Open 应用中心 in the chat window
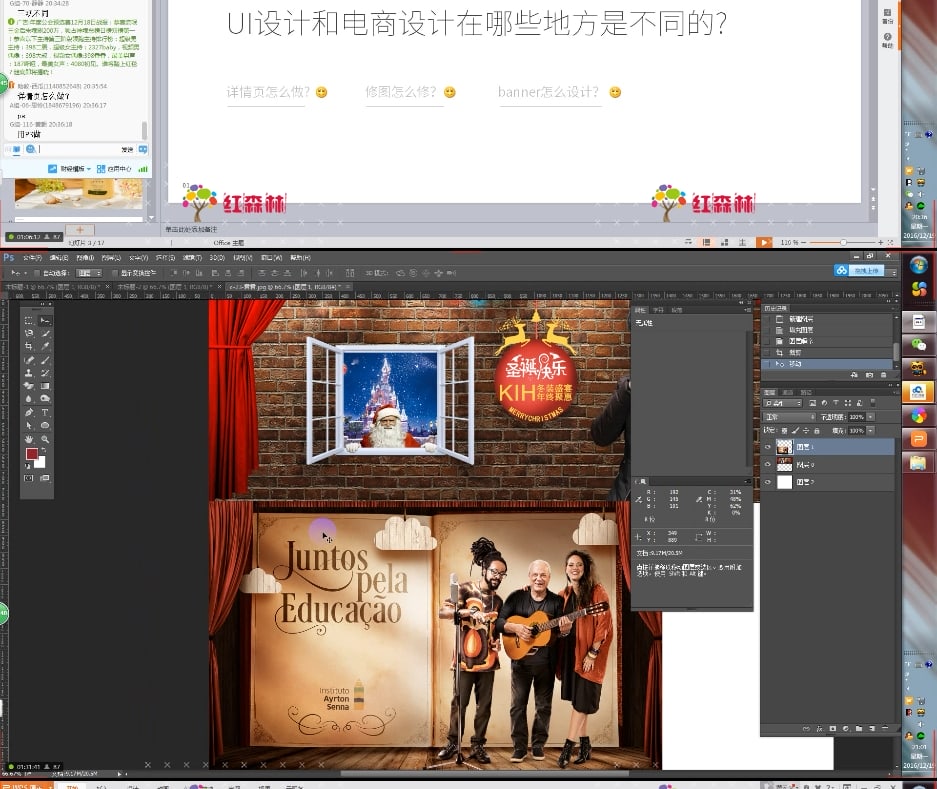 [x=115, y=169]
